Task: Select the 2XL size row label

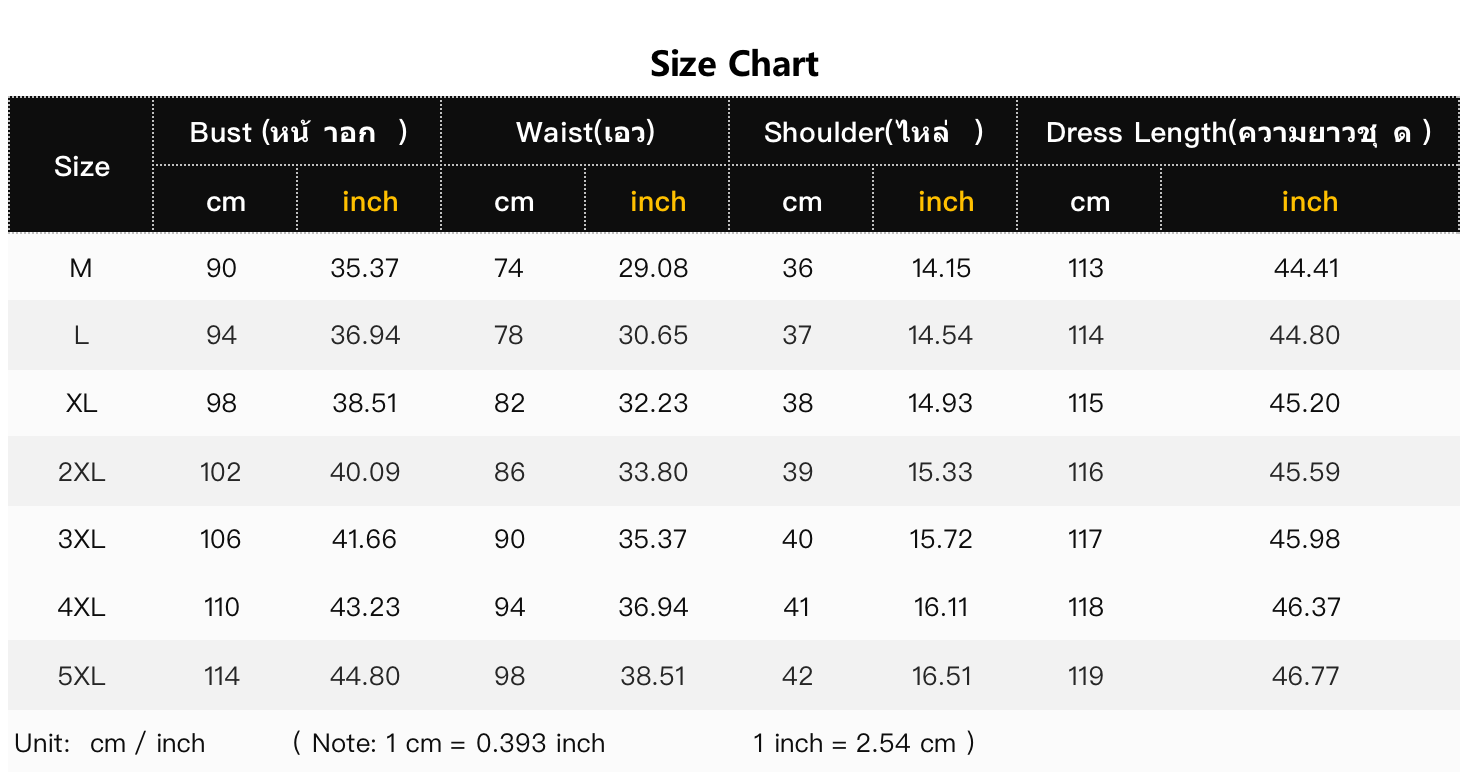Action: (x=81, y=472)
